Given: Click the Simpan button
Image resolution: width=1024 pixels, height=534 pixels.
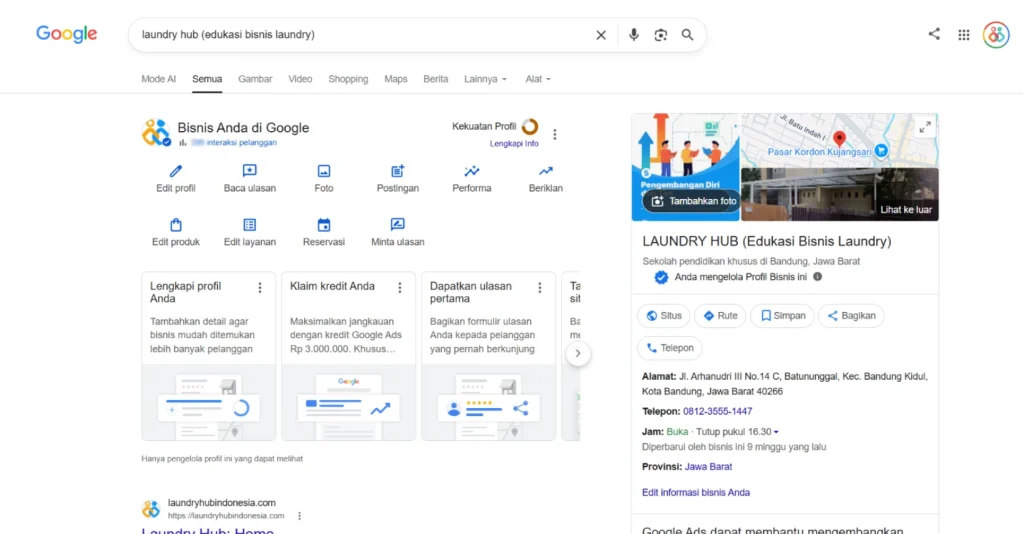Looking at the screenshot, I should 782,316.
